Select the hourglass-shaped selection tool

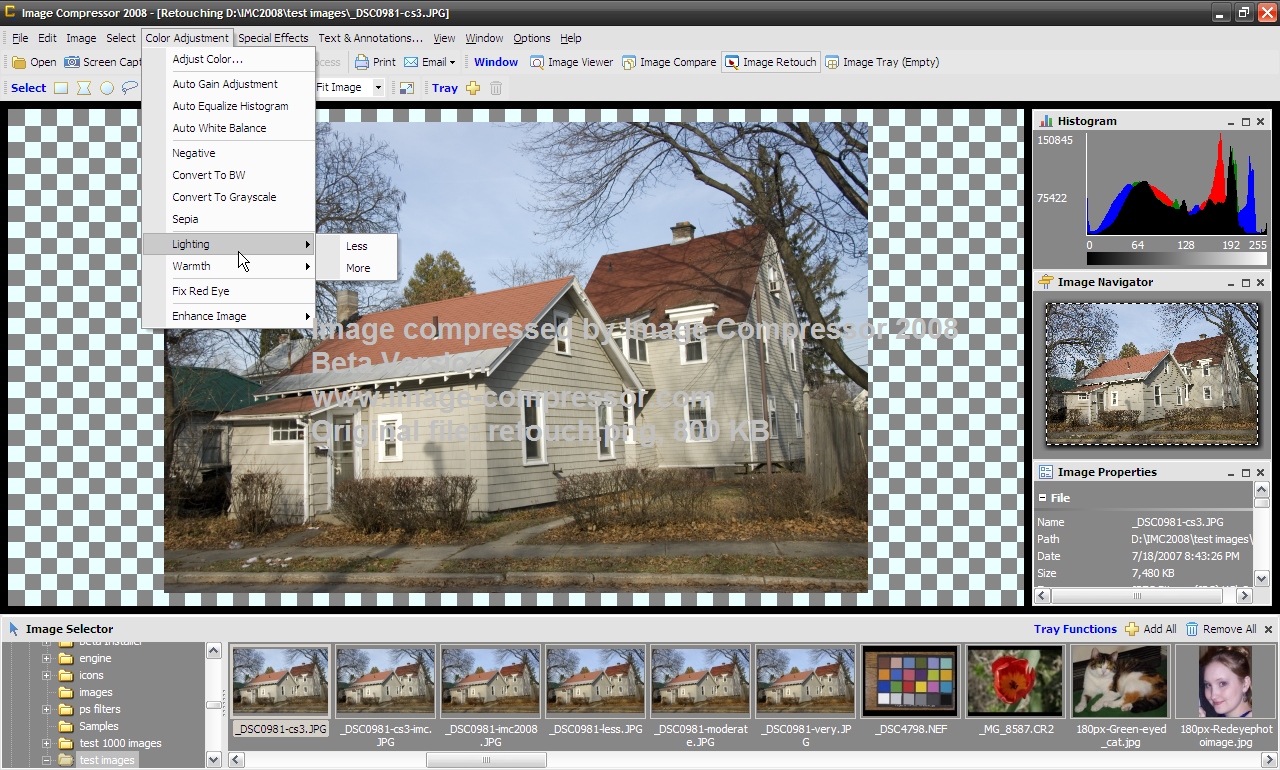pyautogui.click(x=84, y=88)
